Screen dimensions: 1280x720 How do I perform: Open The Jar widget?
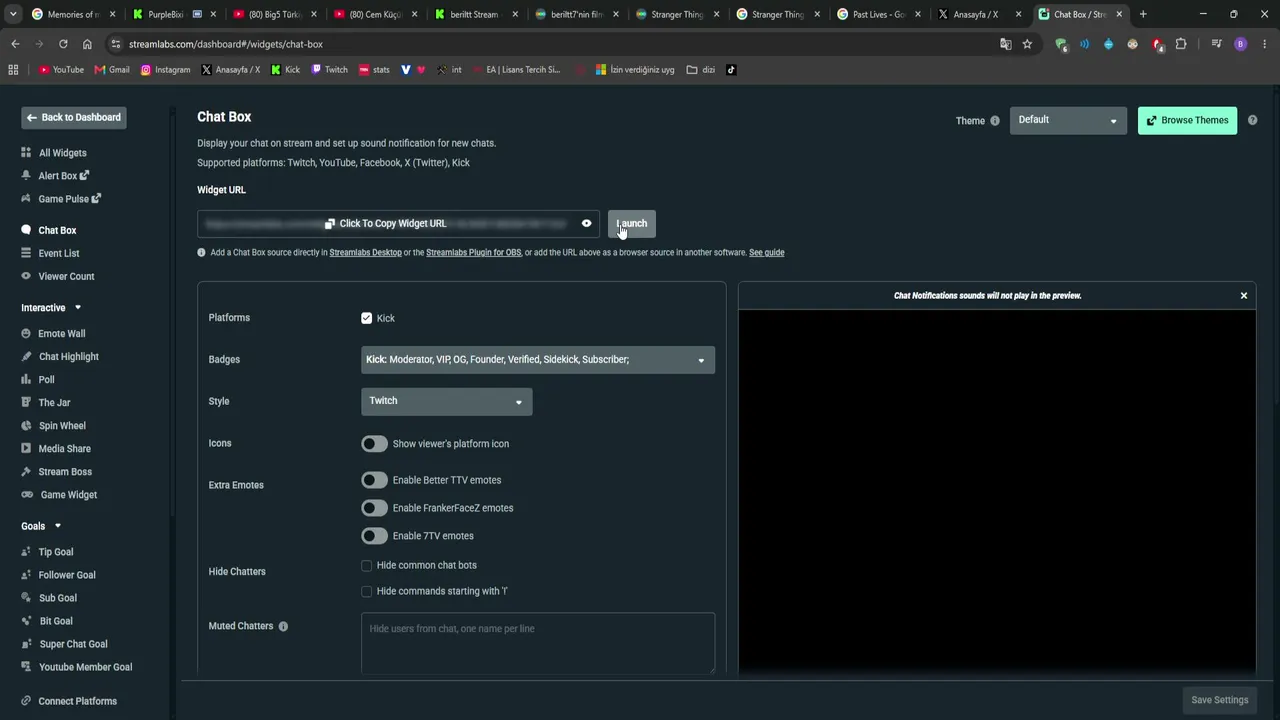pyautogui.click(x=46, y=403)
